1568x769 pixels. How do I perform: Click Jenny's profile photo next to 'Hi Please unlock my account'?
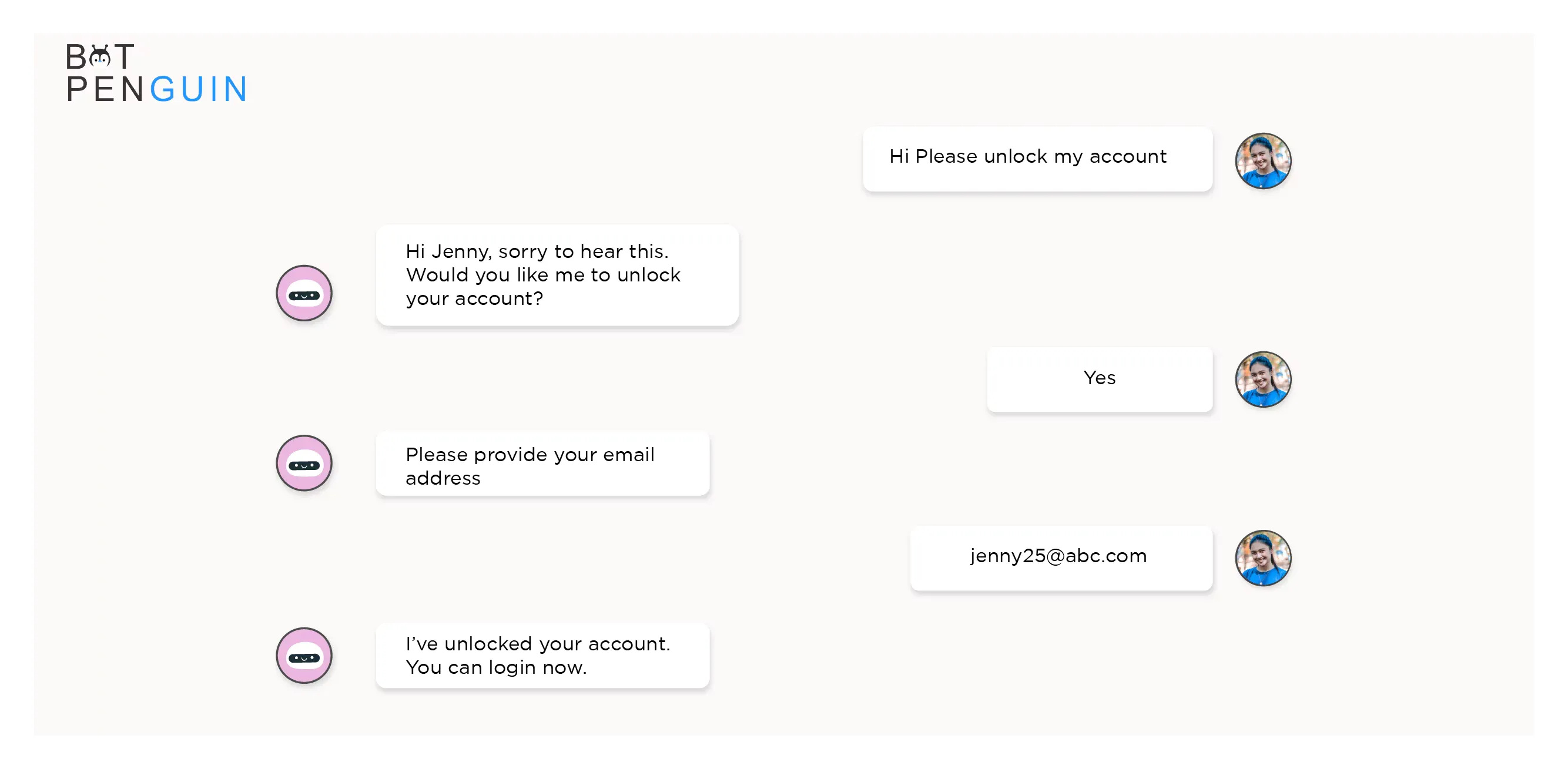(1263, 161)
